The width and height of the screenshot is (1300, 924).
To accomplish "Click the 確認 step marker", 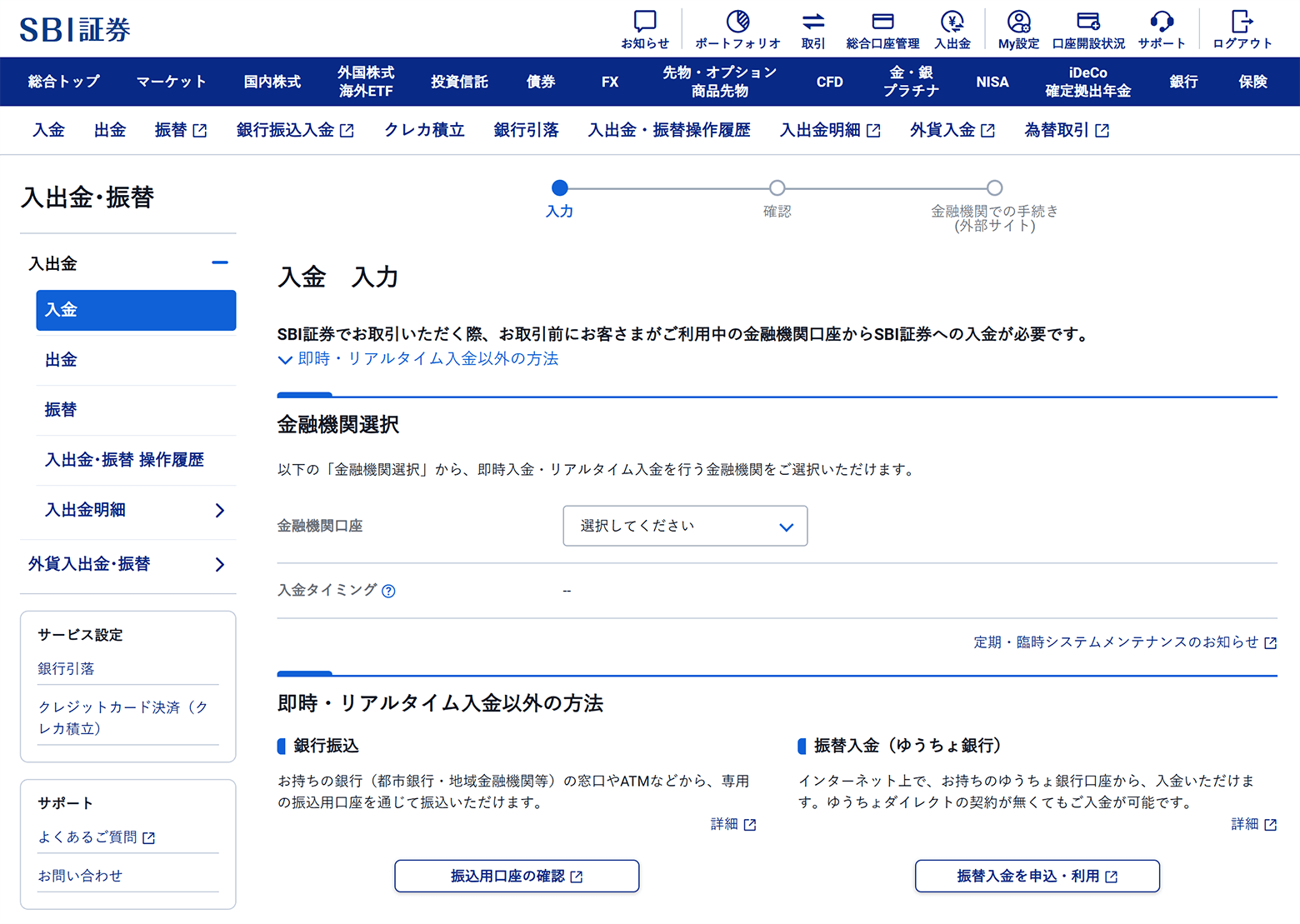I will coord(777,187).
